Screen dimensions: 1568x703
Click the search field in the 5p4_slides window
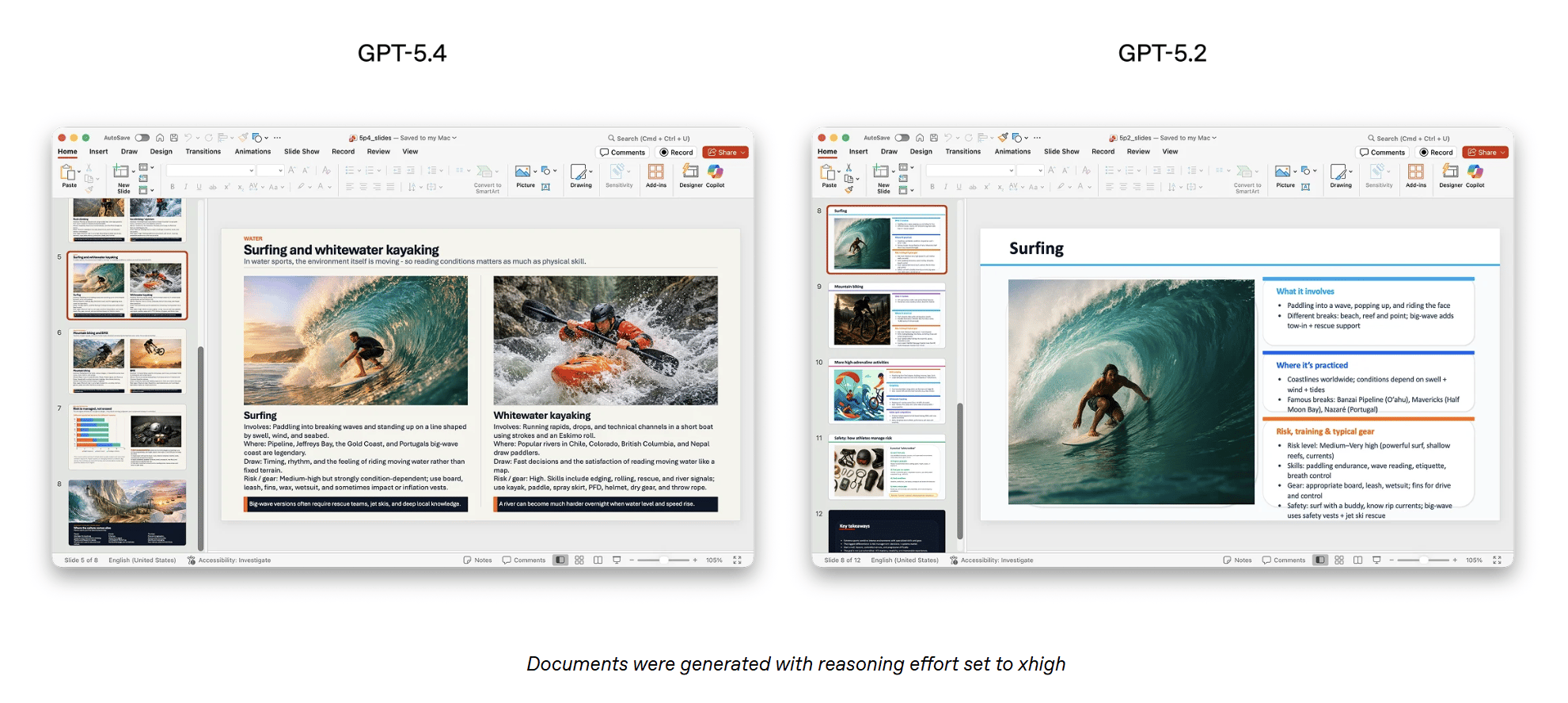click(649, 138)
